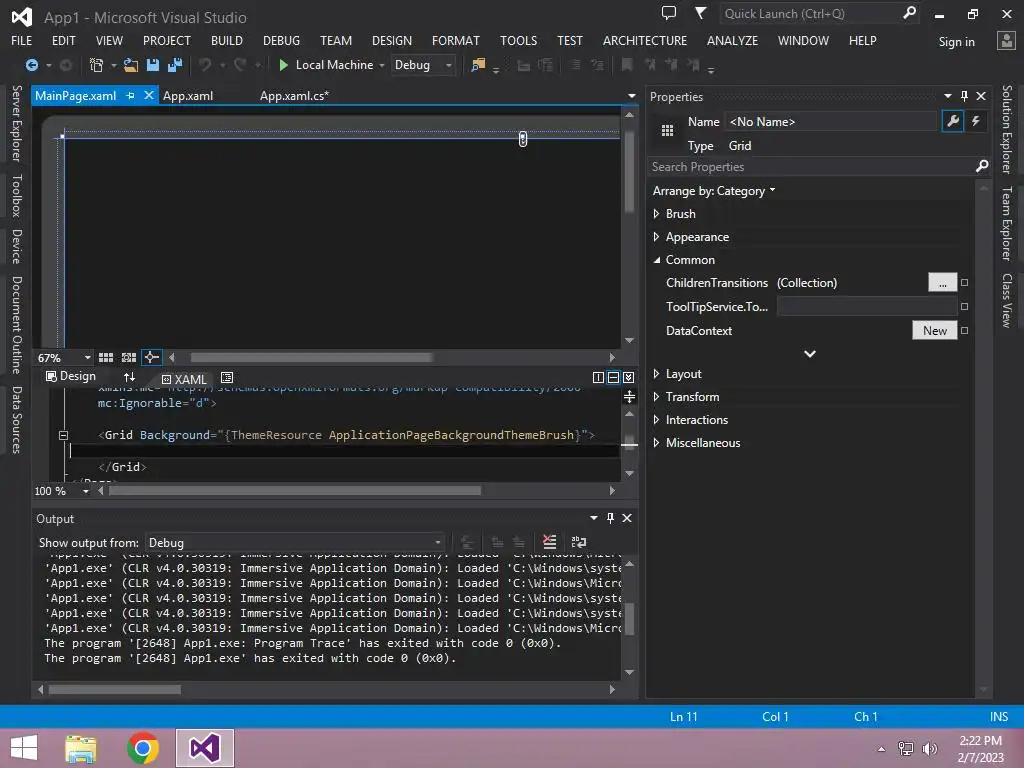Switch to the App.xaml tab
Screen dimensions: 1024x768
[188, 95]
